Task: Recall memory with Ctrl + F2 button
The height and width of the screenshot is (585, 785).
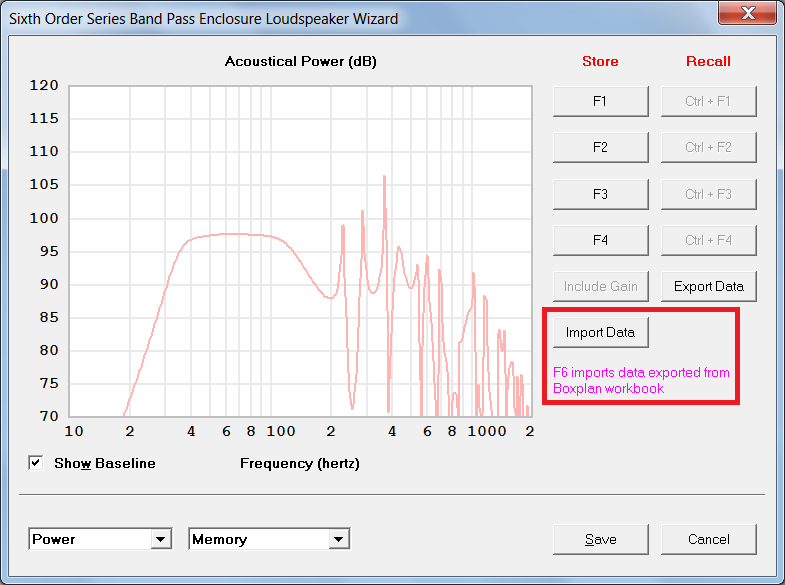Action: click(x=708, y=148)
